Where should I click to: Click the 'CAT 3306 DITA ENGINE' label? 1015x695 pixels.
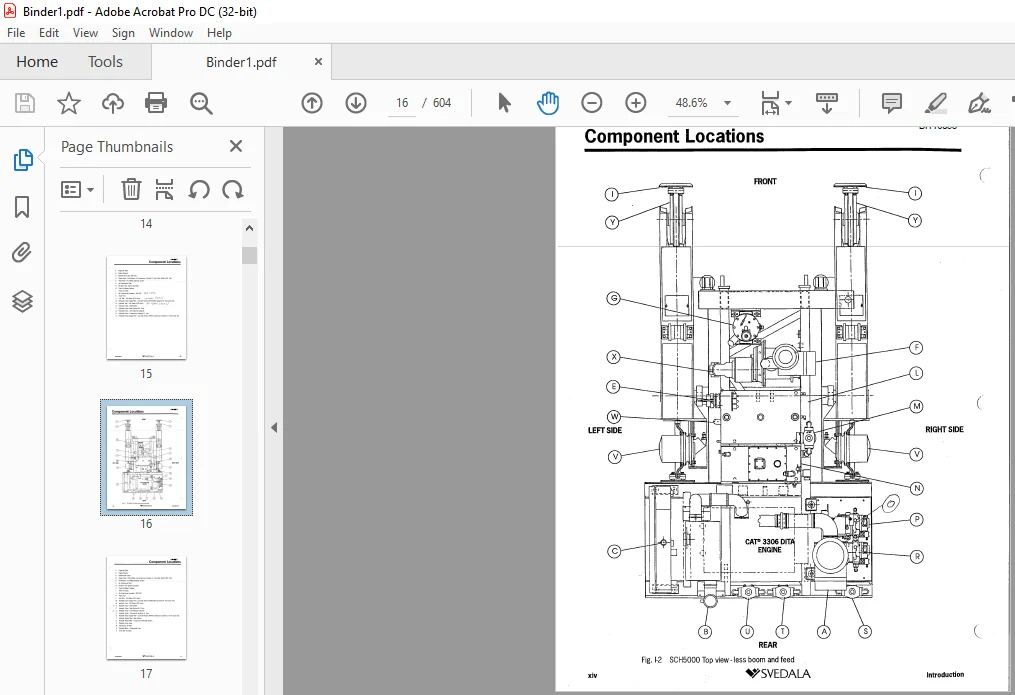tap(769, 546)
